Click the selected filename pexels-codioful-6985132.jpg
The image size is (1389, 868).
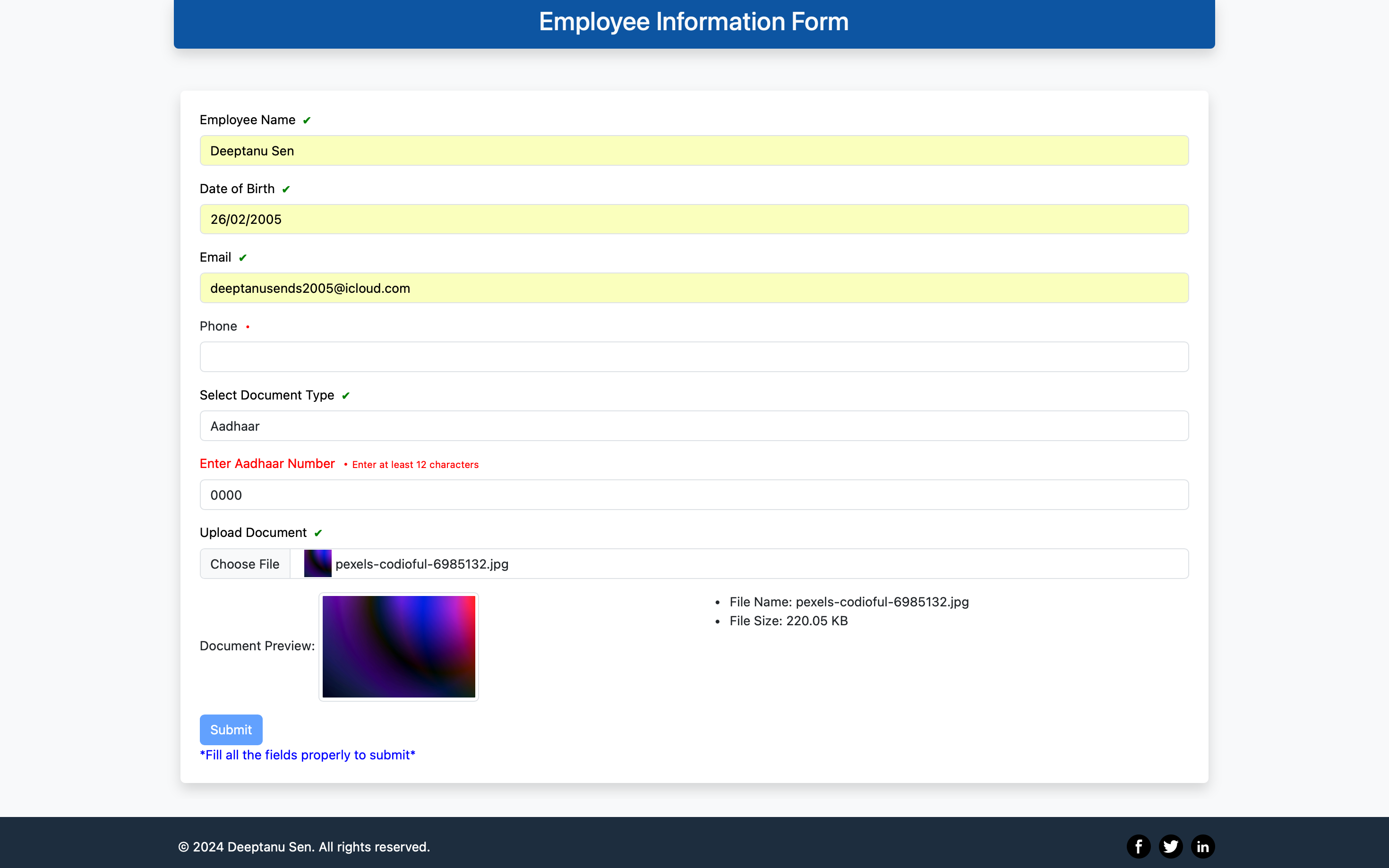click(x=422, y=564)
